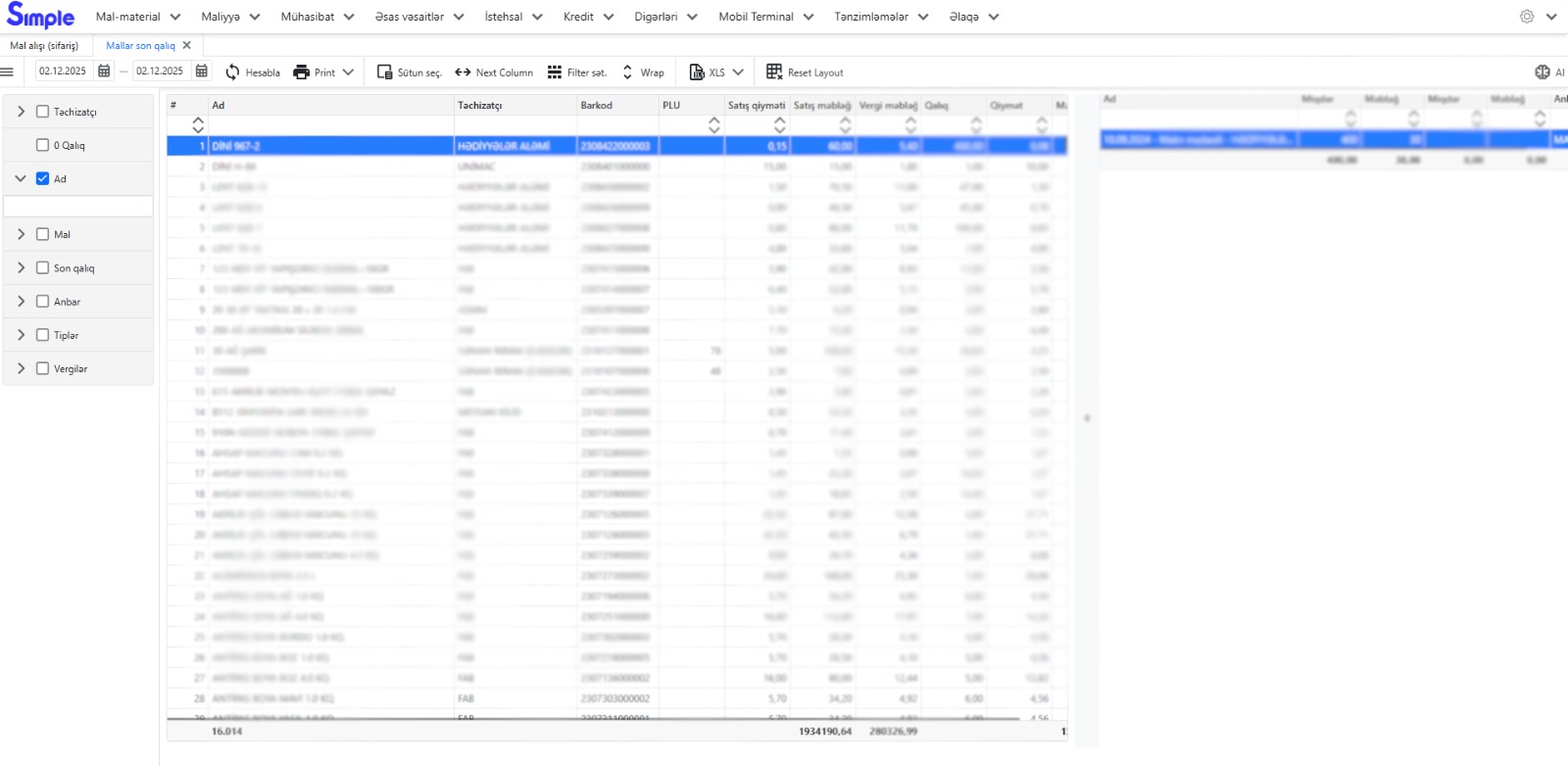This screenshot has width=1568, height=766.
Task: Expand the Vergilər filter section
Action: [x=21, y=368]
